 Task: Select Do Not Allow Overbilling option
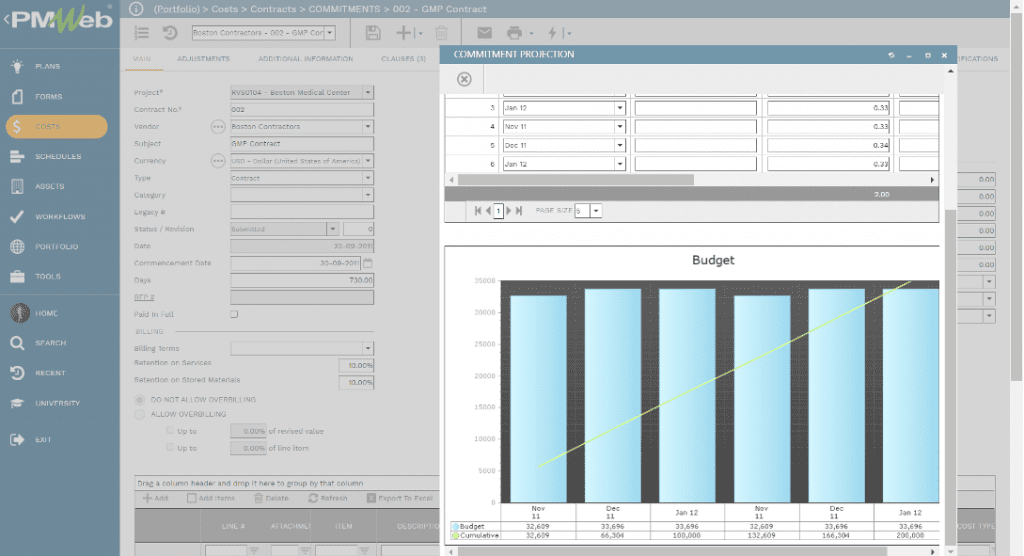(x=140, y=399)
